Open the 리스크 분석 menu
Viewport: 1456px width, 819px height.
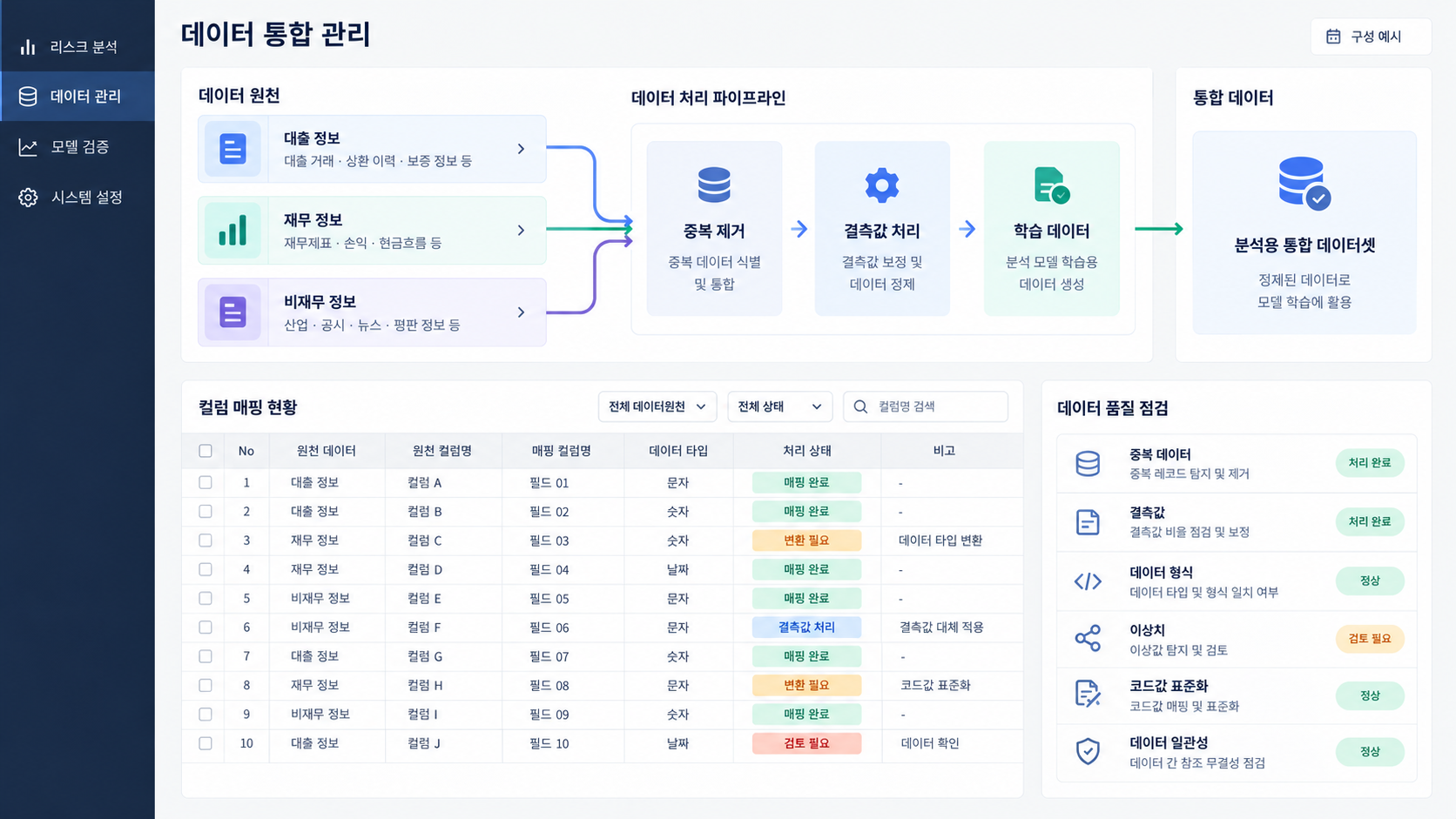pos(78,47)
